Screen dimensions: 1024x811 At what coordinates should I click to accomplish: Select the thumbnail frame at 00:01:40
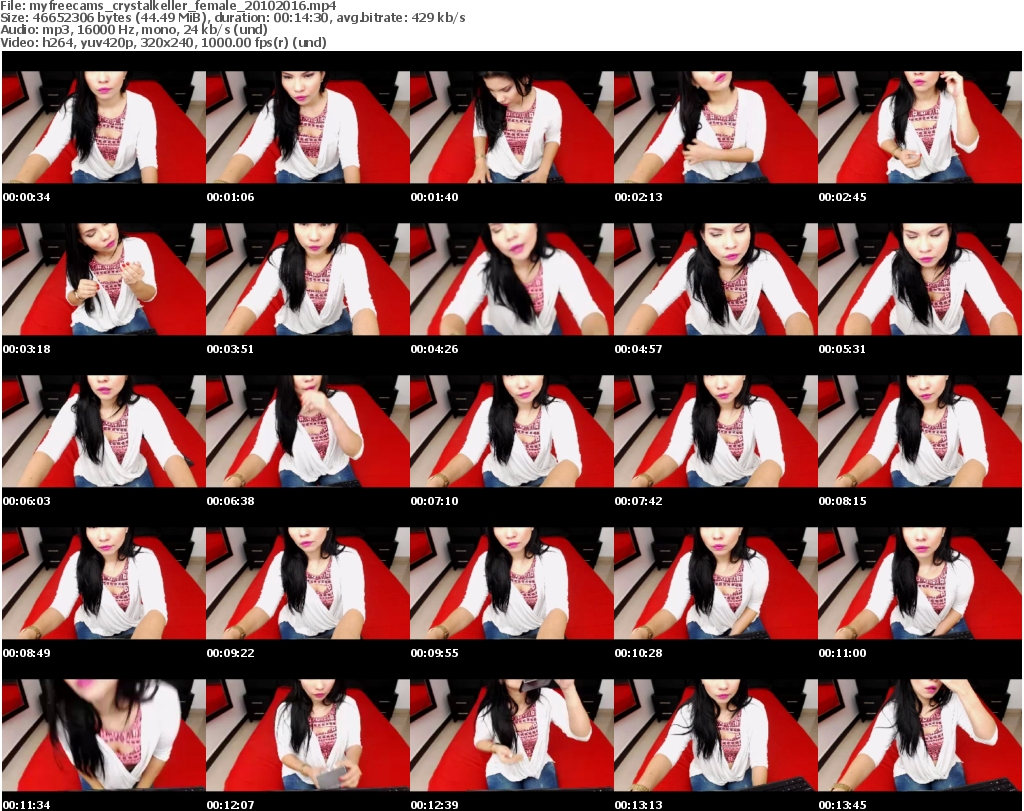(x=512, y=127)
